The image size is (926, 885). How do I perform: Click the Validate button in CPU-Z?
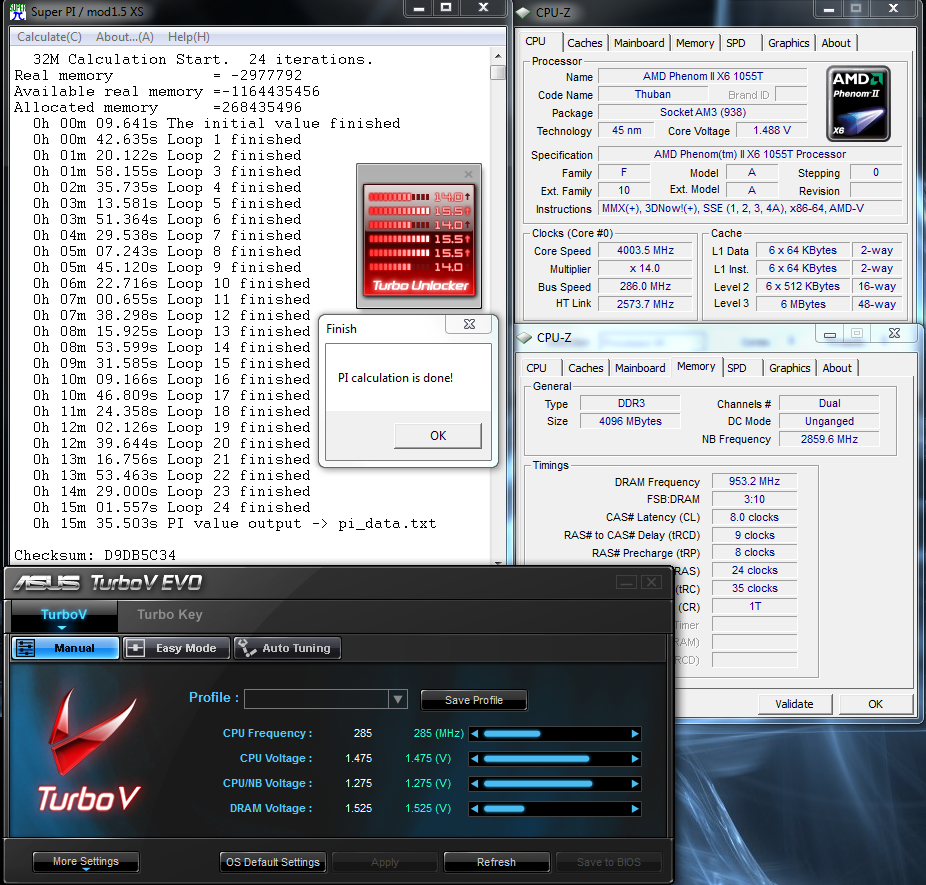coord(794,704)
